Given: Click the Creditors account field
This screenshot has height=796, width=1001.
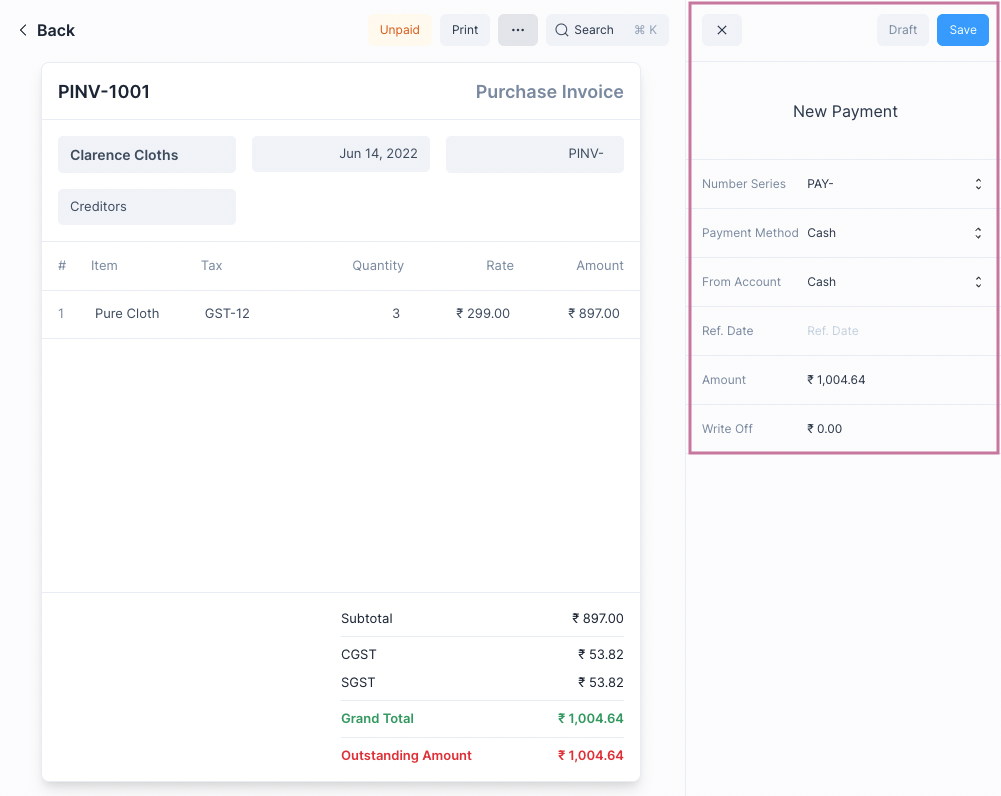Looking at the screenshot, I should point(147,207).
